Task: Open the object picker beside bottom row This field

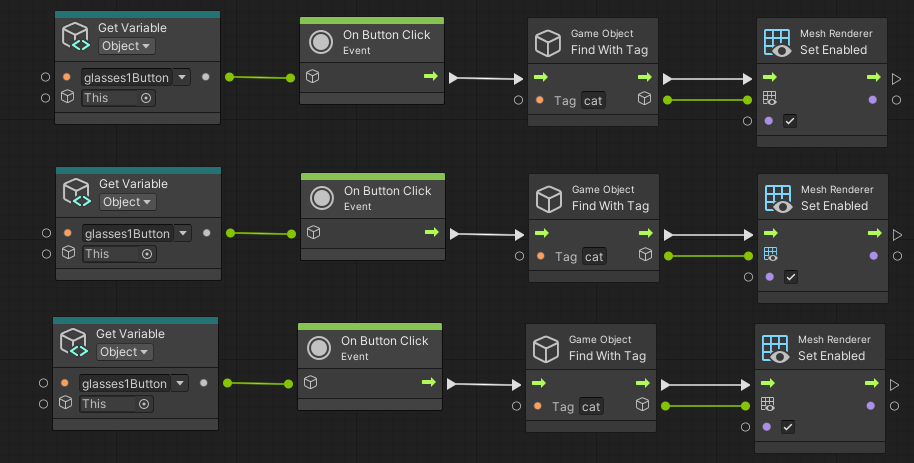Action: tap(144, 404)
